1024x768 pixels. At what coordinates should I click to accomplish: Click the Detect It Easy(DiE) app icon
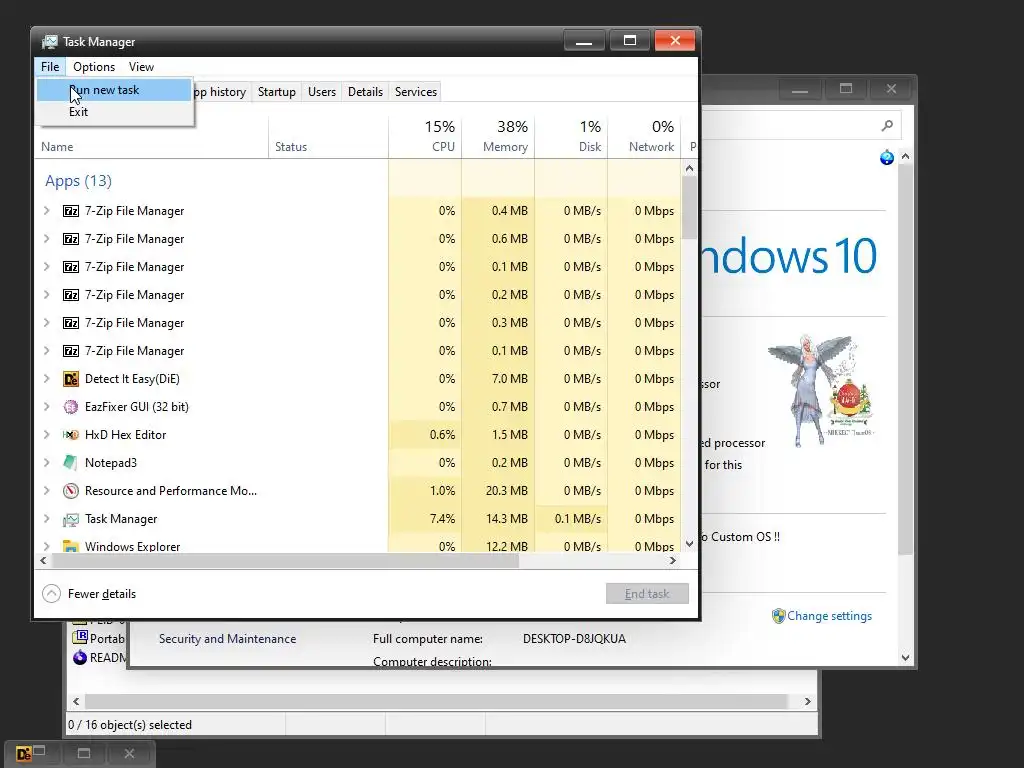[x=71, y=379]
